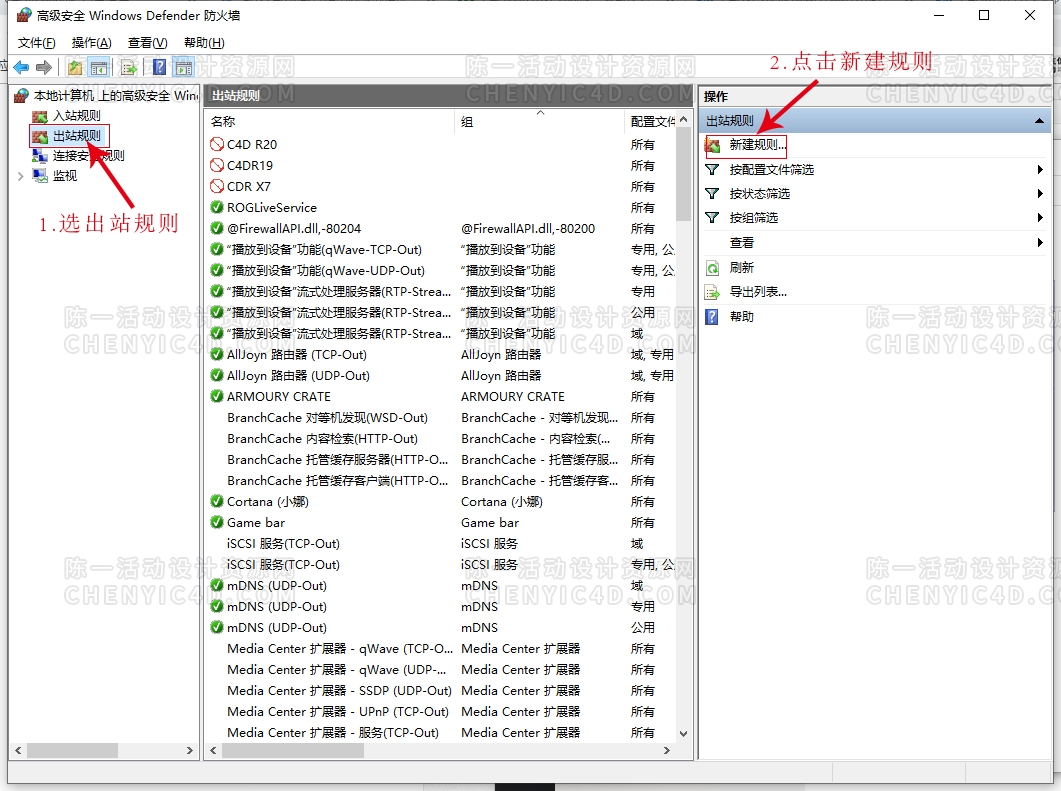Screen dimensions: 1061x791
Task: Click the Forward arrow toolbar icon
Action: [44, 67]
